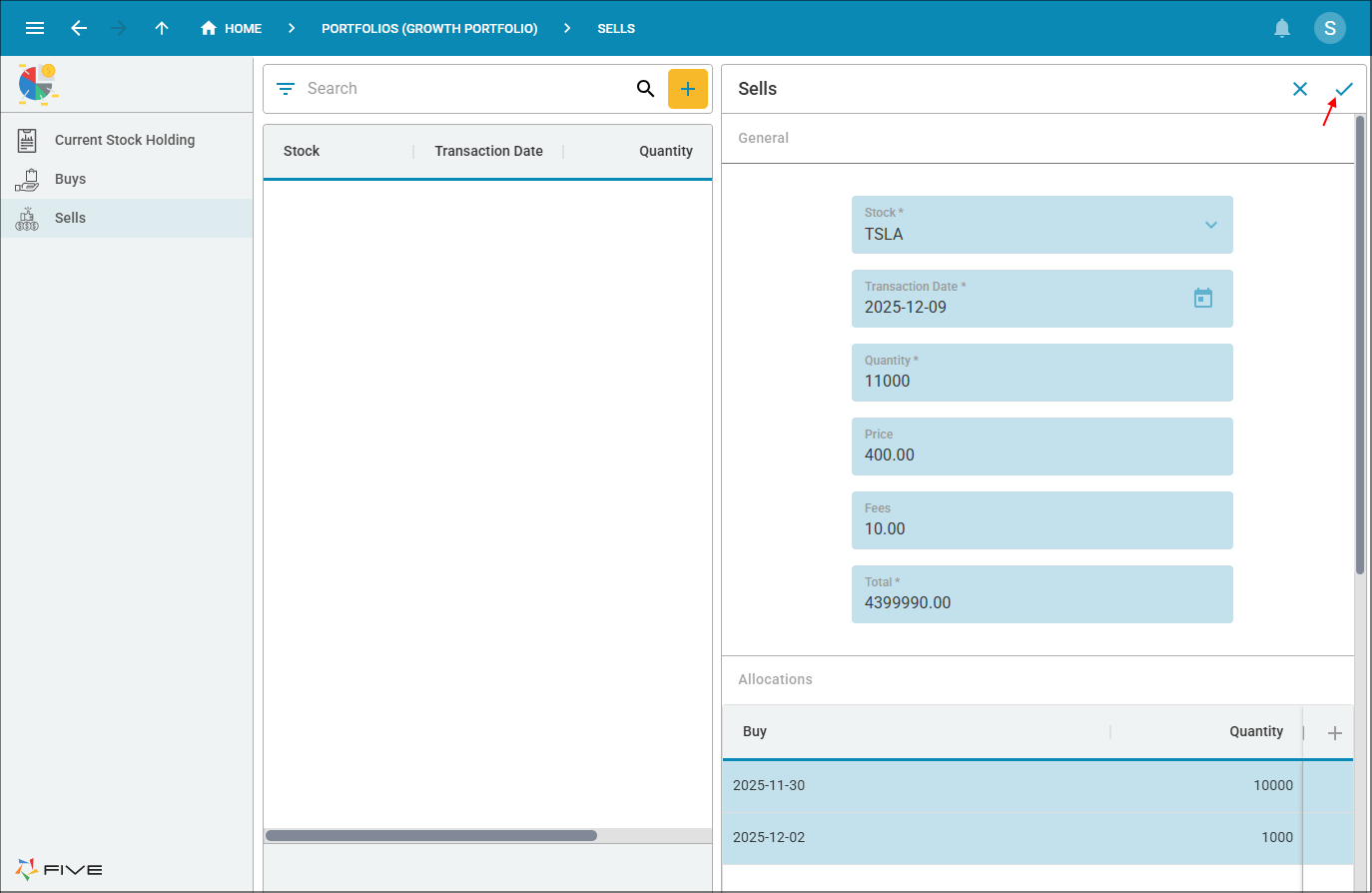Click Allocations Quantity column header
1372x893 pixels.
[x=1256, y=731]
